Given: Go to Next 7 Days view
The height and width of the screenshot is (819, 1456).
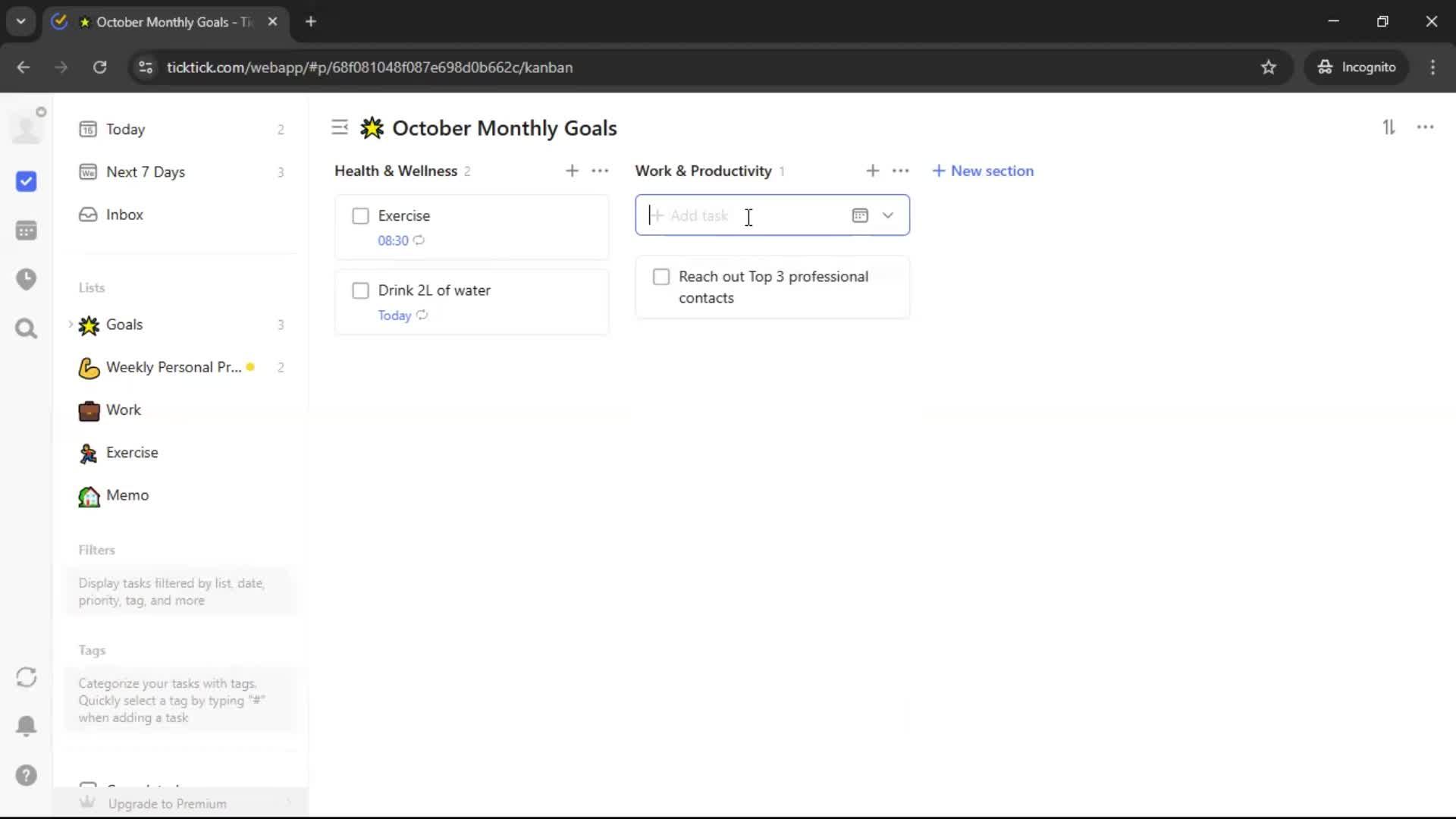Looking at the screenshot, I should click(x=145, y=172).
